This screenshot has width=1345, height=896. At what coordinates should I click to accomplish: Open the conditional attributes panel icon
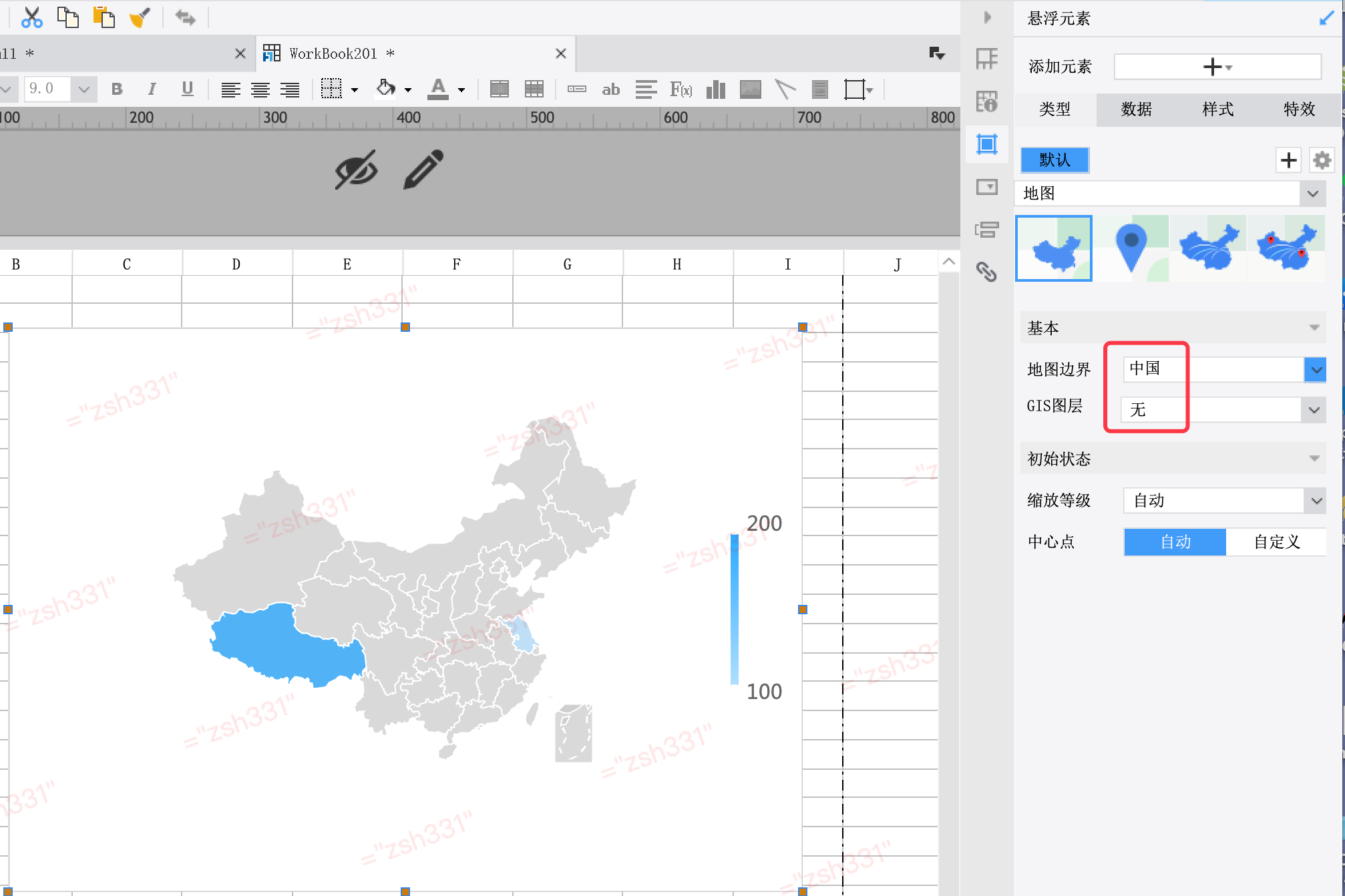987,230
